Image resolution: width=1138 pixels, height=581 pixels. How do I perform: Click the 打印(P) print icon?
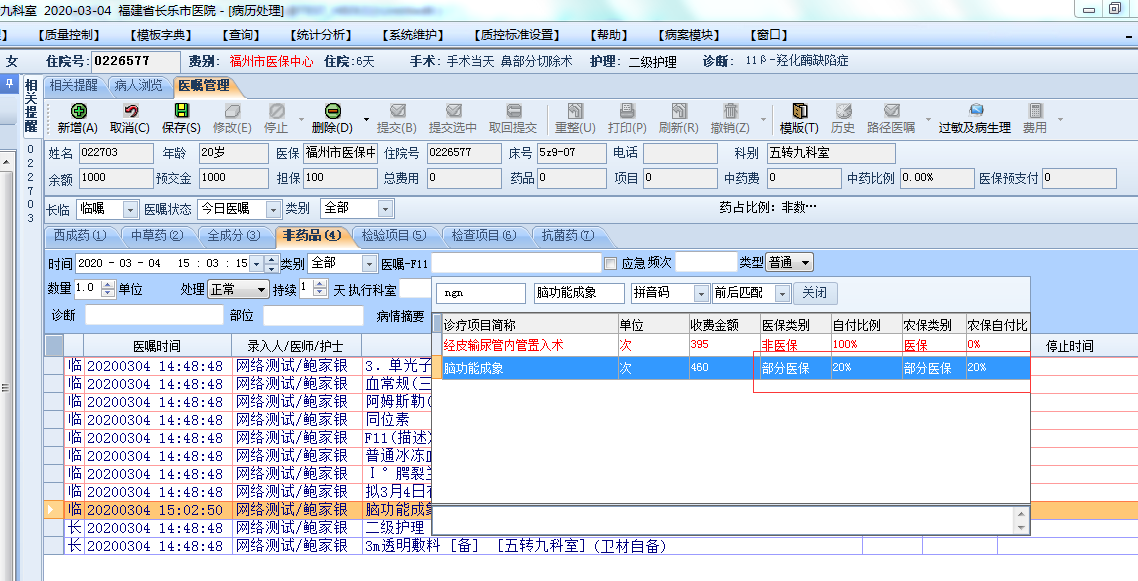point(628,111)
